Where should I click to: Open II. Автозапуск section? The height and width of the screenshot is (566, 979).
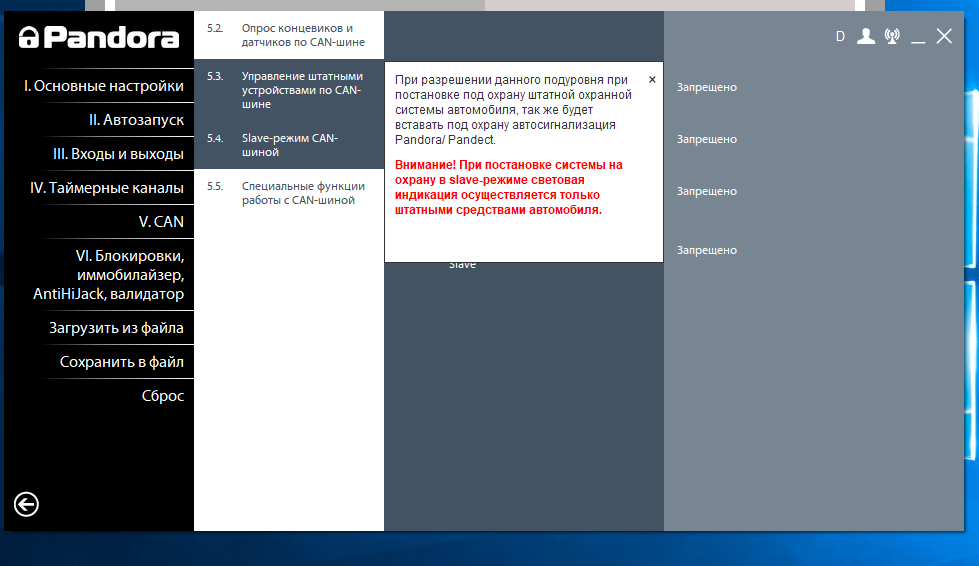coord(136,120)
